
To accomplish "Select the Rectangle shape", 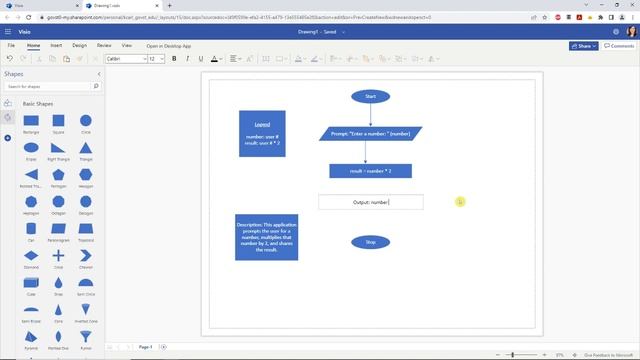I will point(31,120).
